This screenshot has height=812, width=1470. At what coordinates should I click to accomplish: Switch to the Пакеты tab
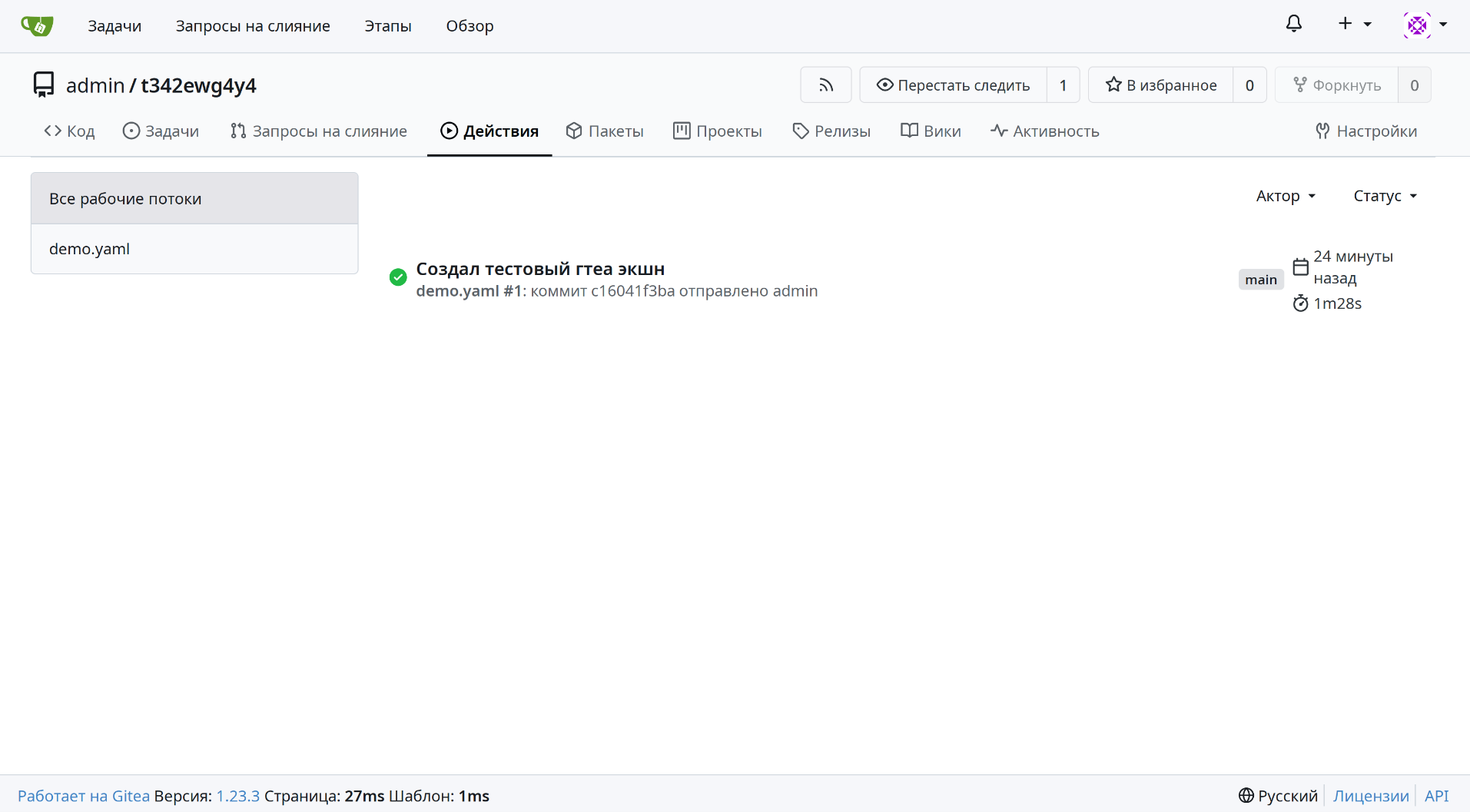(605, 131)
